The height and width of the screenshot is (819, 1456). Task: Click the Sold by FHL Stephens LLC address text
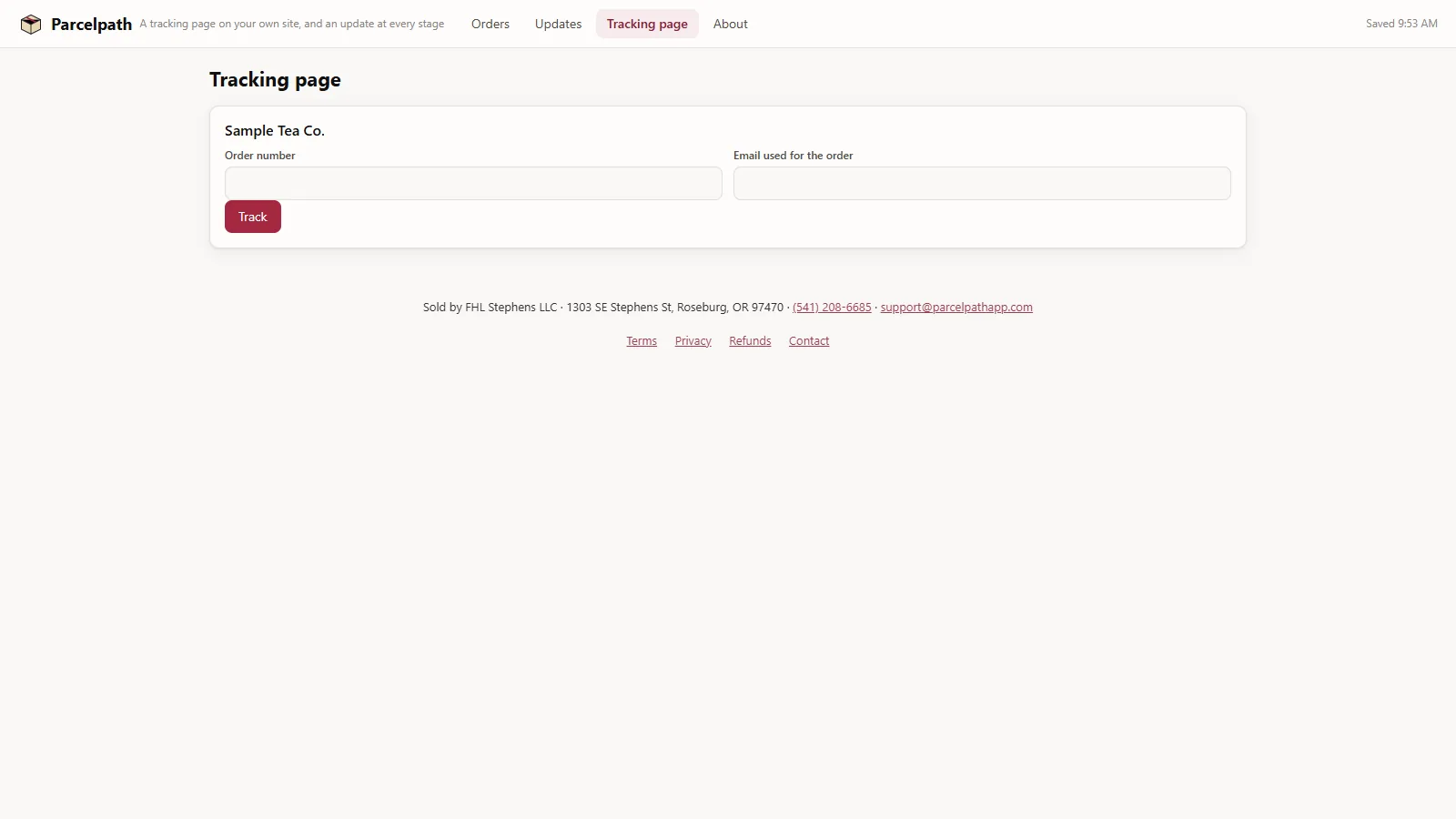pos(603,308)
